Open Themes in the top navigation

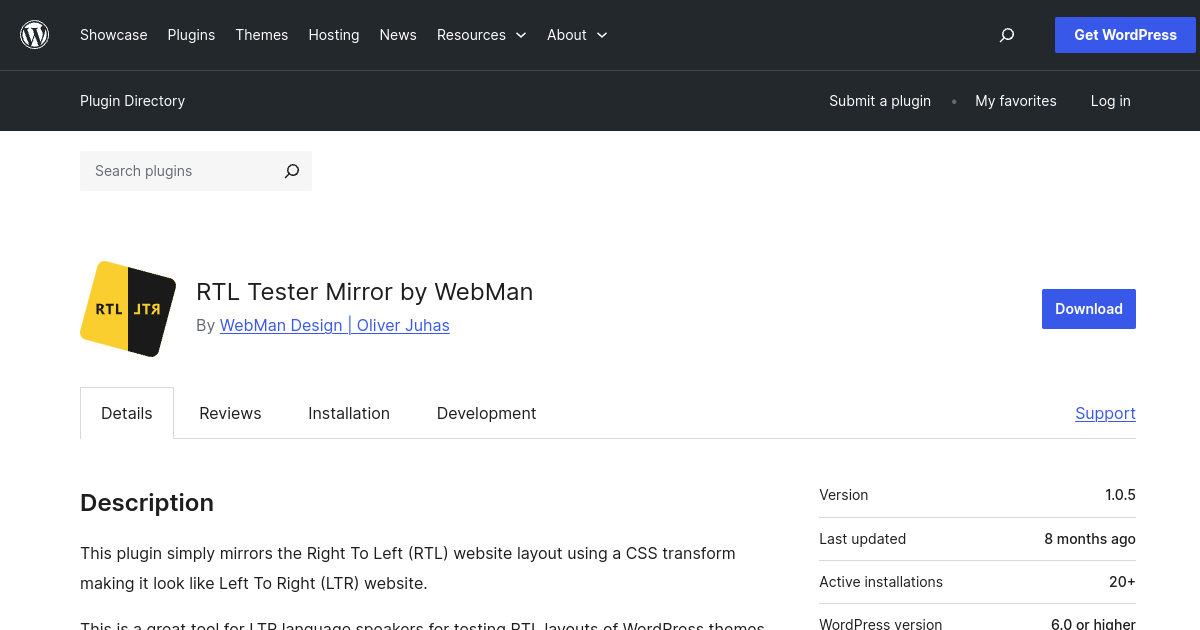(262, 35)
